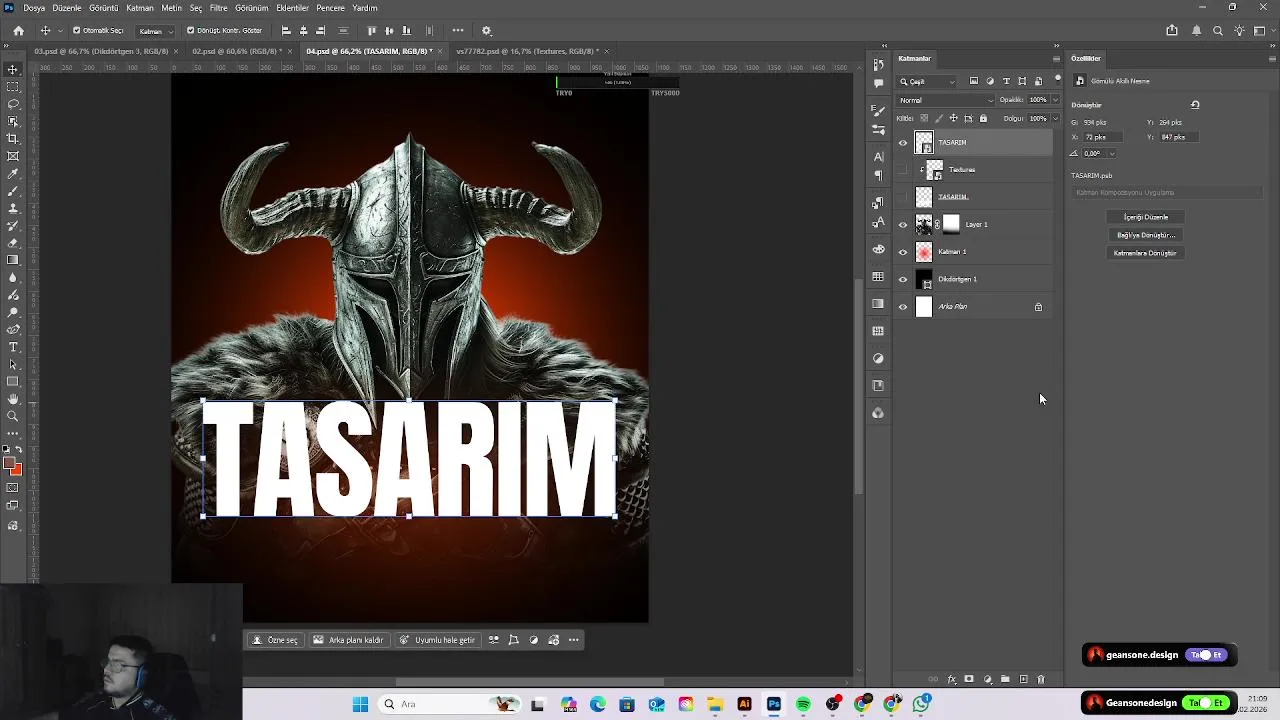Select the Gradient tool
The height and width of the screenshot is (720, 1280).
[13, 260]
